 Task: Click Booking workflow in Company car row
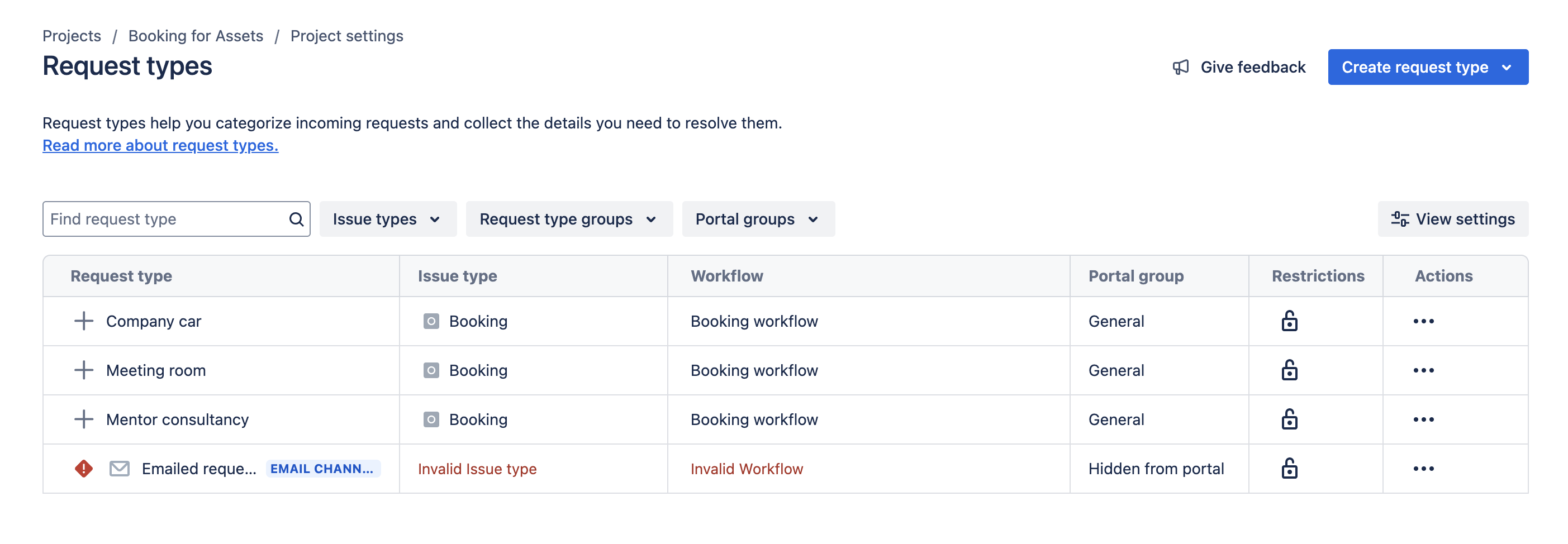(x=754, y=321)
